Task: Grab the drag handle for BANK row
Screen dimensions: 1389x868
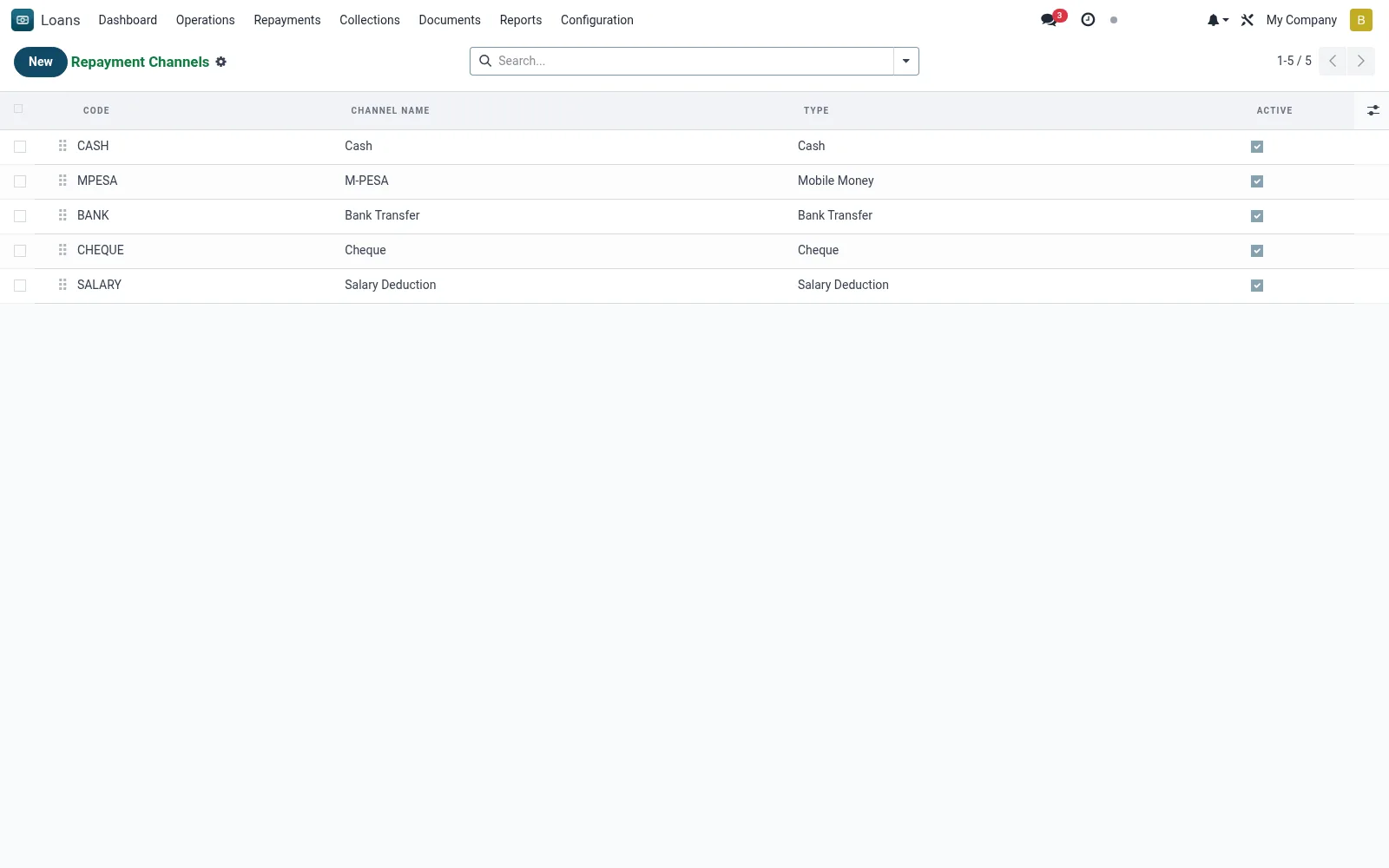Action: (63, 215)
